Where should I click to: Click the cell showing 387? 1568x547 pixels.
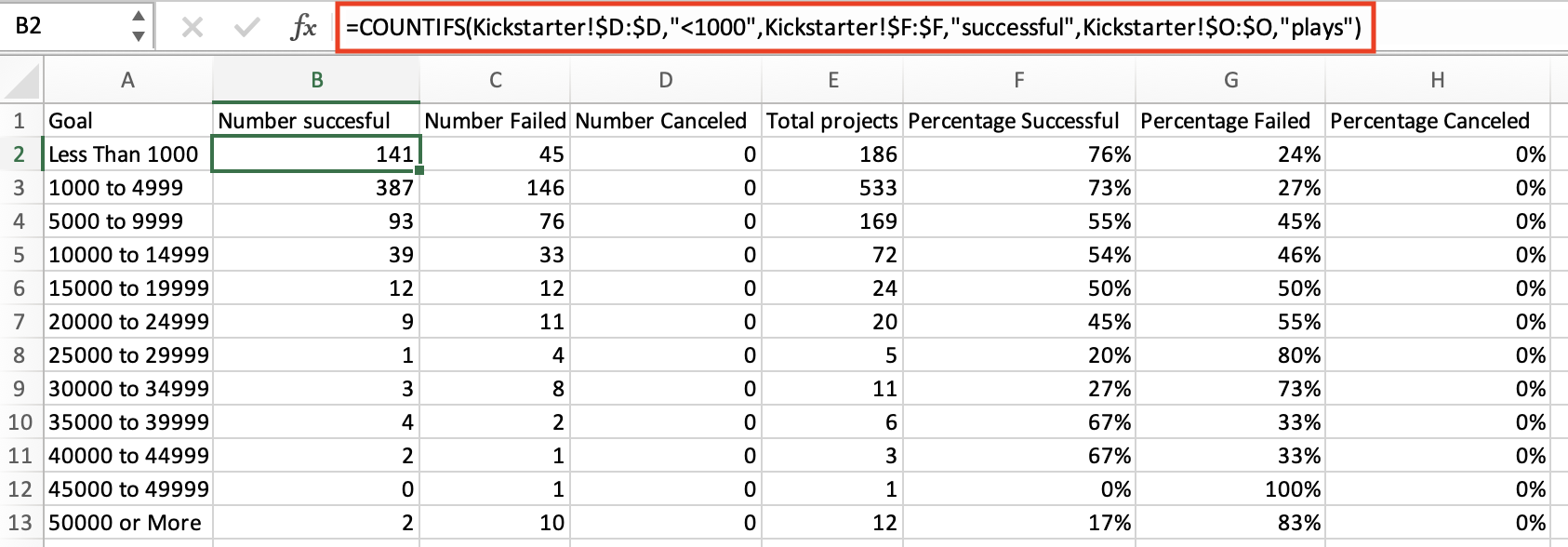click(316, 187)
